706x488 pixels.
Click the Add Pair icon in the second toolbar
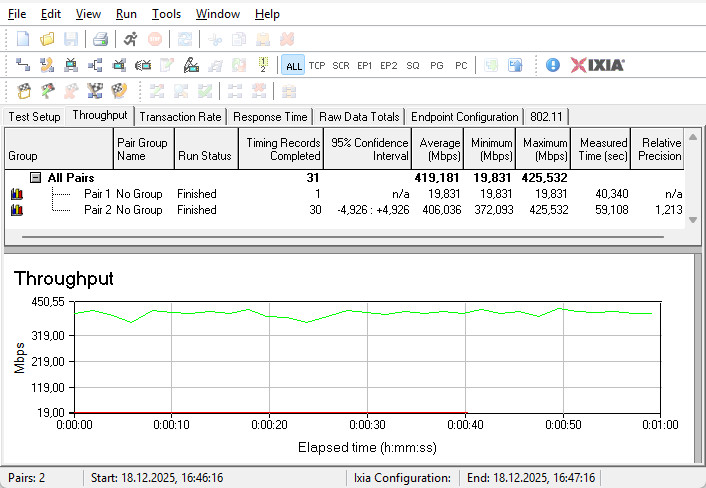pos(23,65)
